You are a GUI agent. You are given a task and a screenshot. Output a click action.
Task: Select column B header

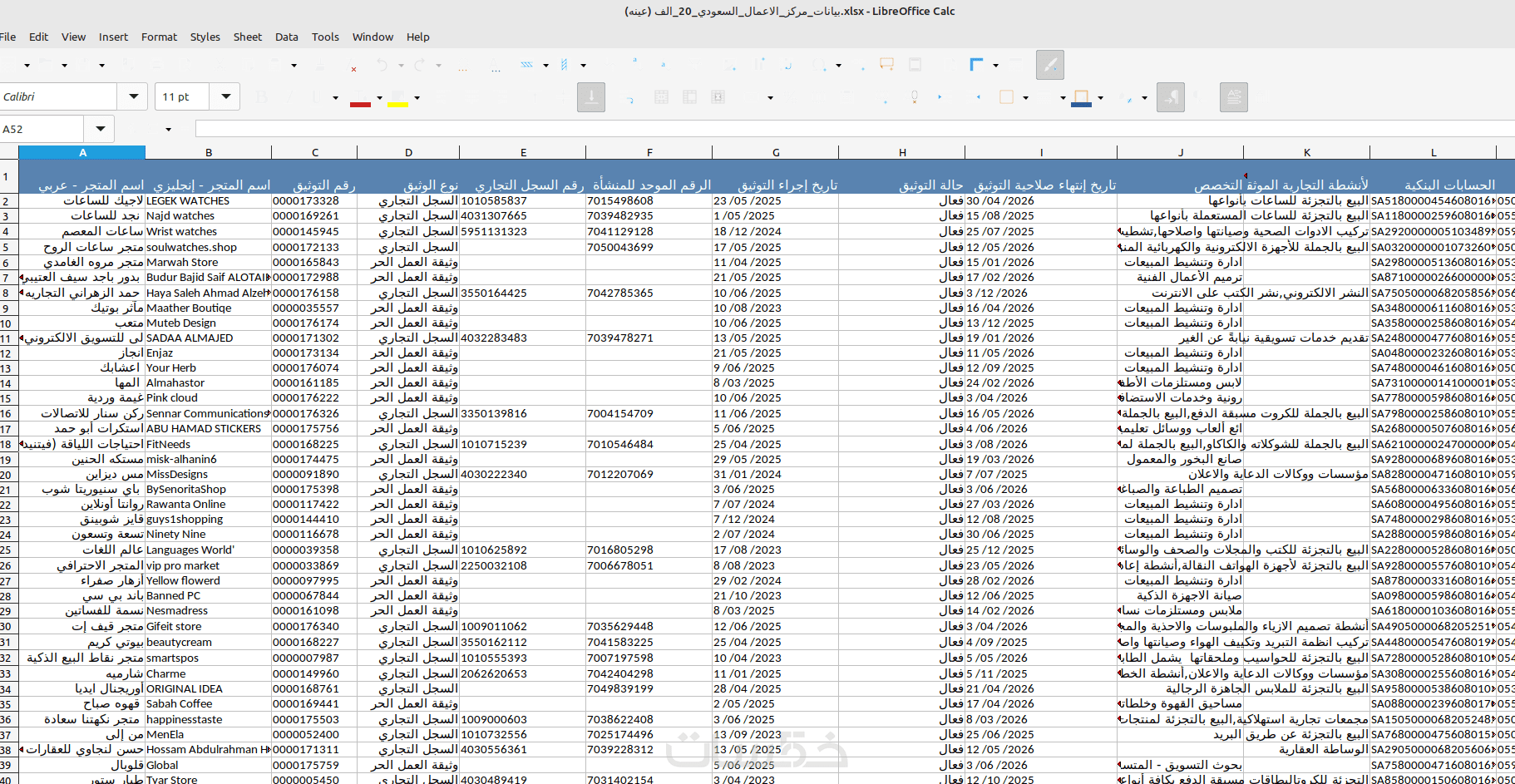pos(209,152)
